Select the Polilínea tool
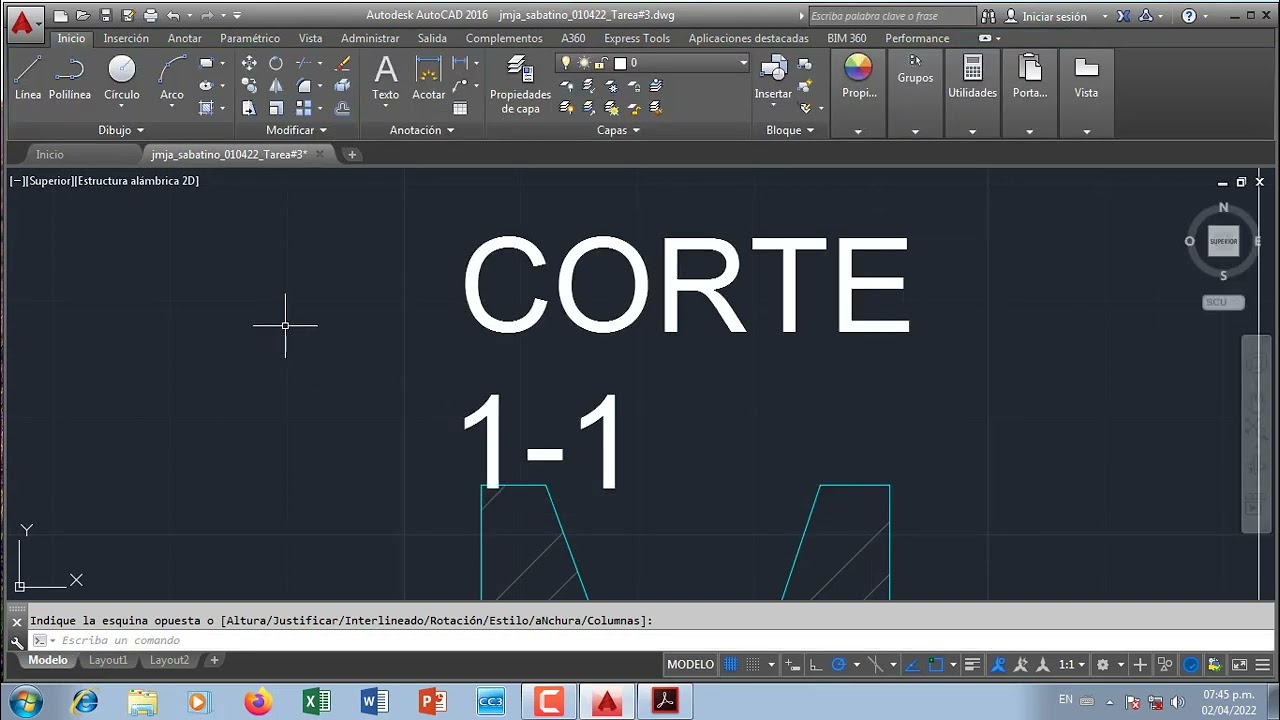 69,78
